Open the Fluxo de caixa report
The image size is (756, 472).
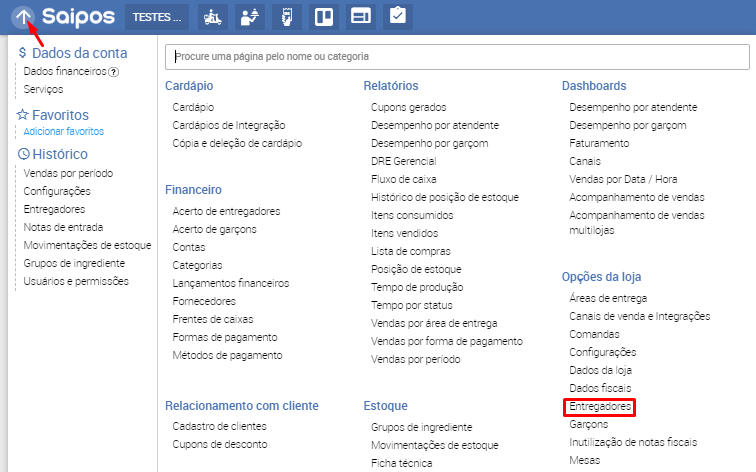pos(403,179)
